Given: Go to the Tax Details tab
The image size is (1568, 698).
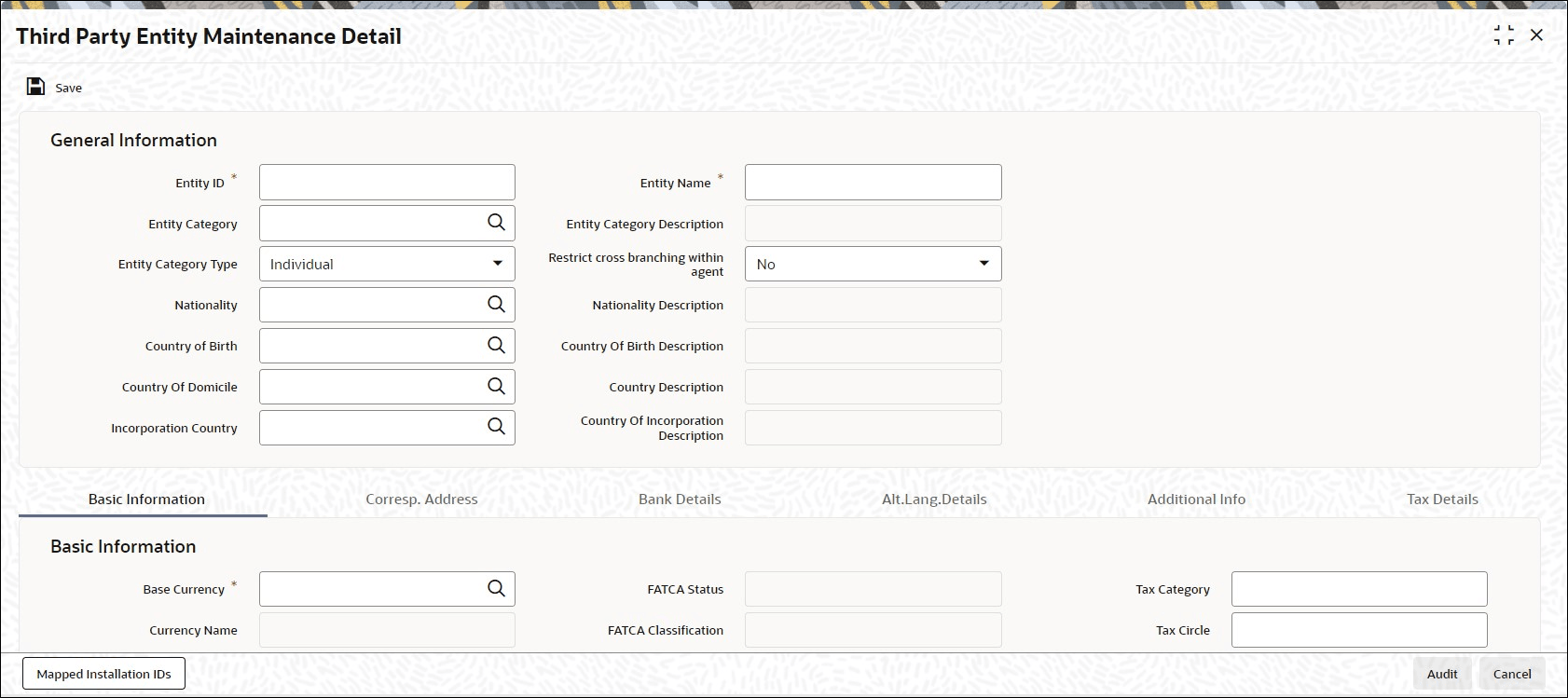Looking at the screenshot, I should click(1442, 500).
